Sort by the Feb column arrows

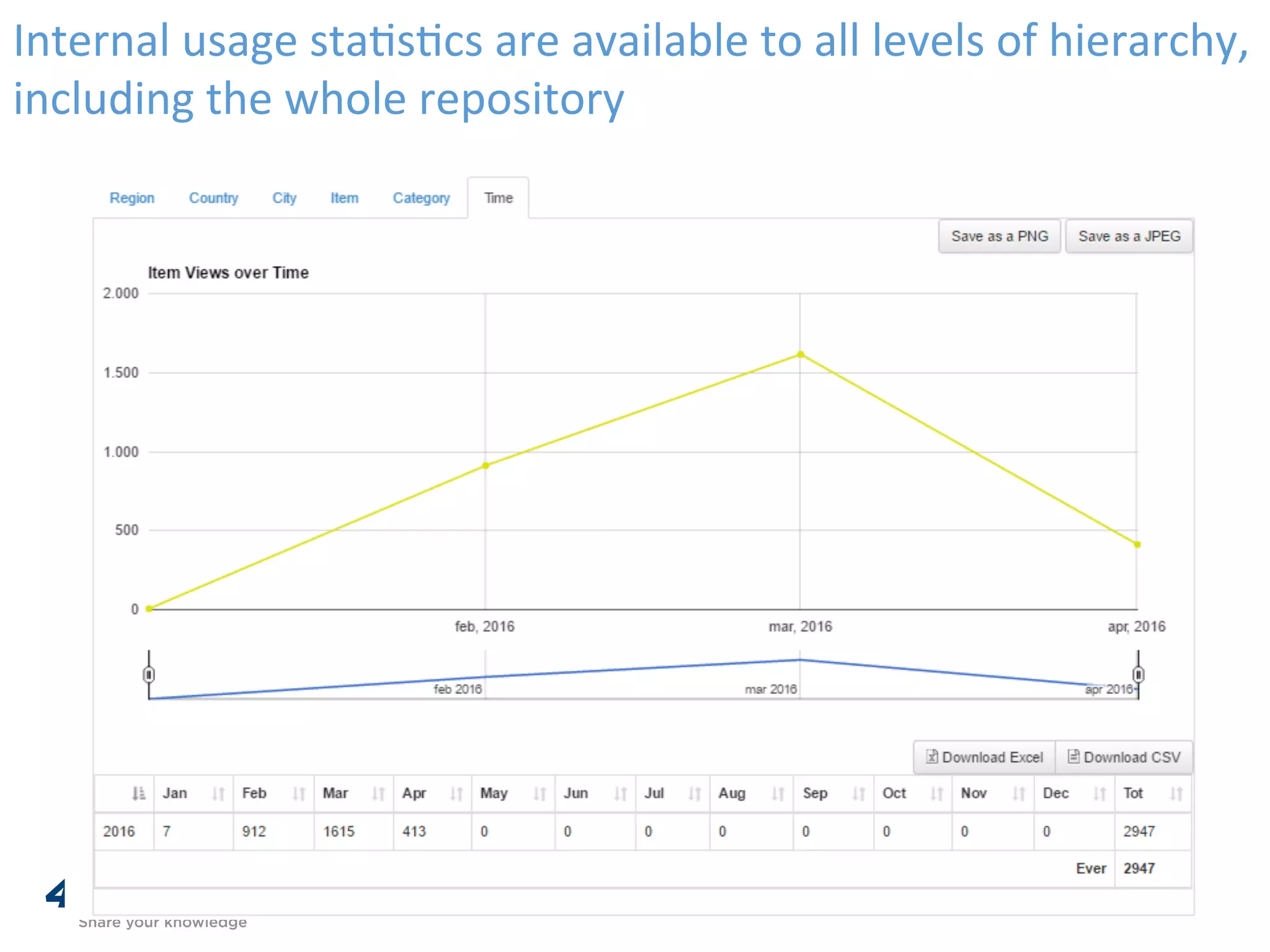coord(299,794)
